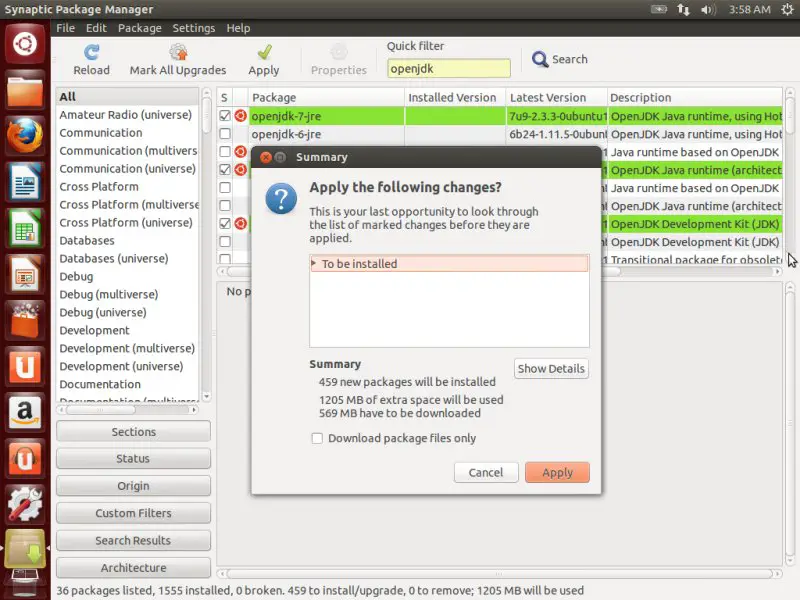Click the Reload toolbar icon
800x600 pixels.
coord(91,52)
